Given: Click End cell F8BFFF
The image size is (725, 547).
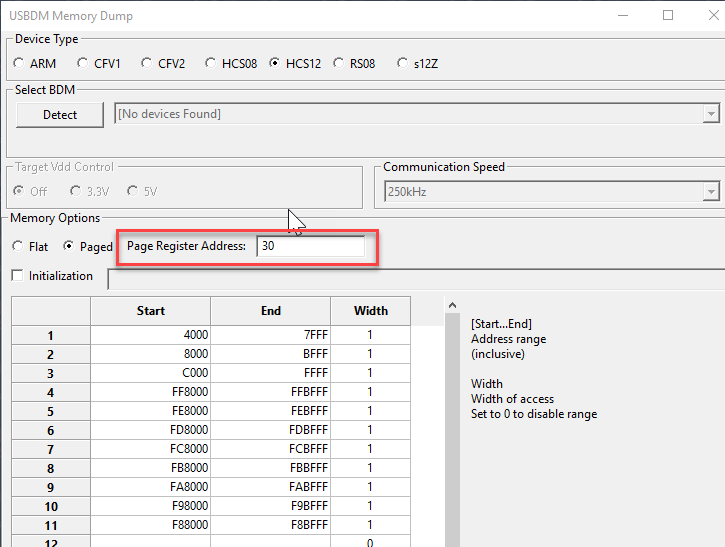Looking at the screenshot, I should [x=270, y=525].
